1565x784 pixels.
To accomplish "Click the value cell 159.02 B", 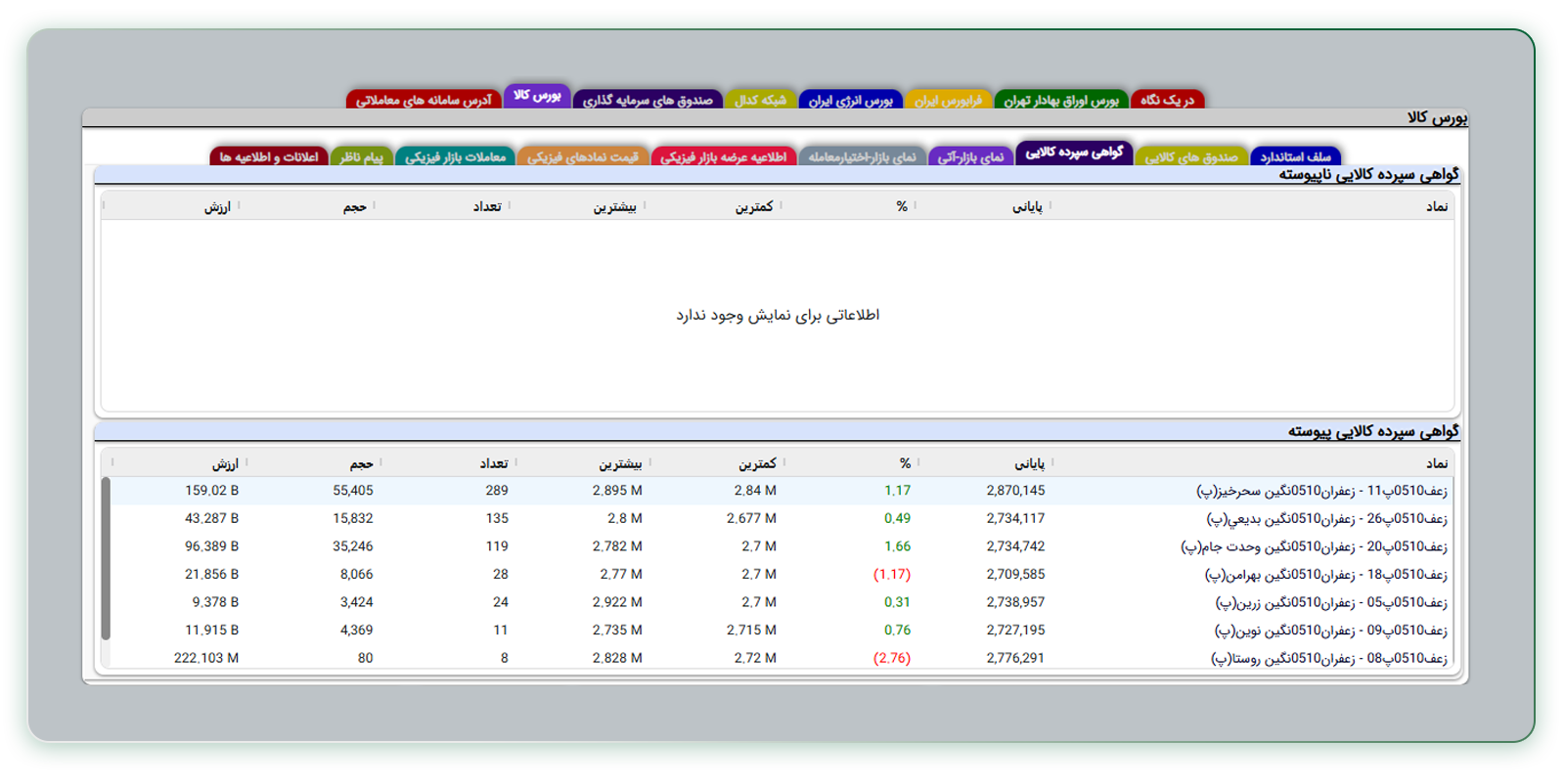I will tap(212, 491).
